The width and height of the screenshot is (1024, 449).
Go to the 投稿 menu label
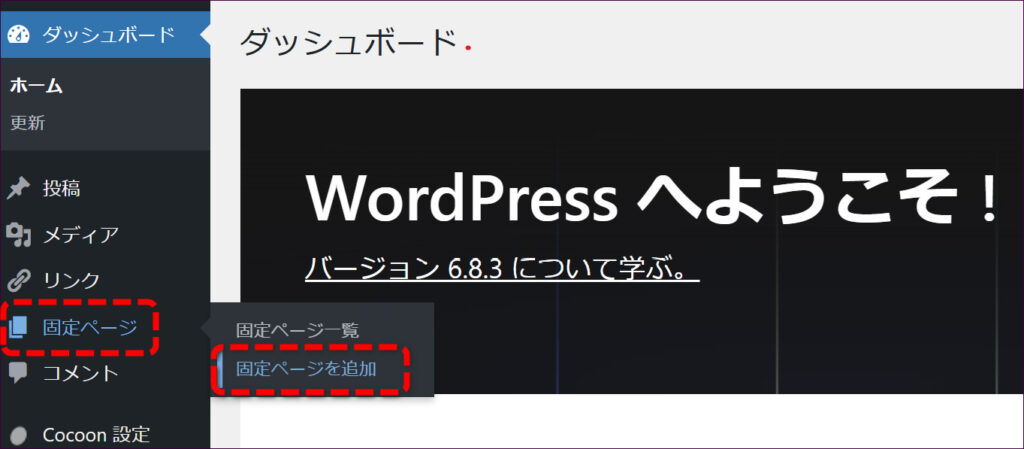[61, 188]
